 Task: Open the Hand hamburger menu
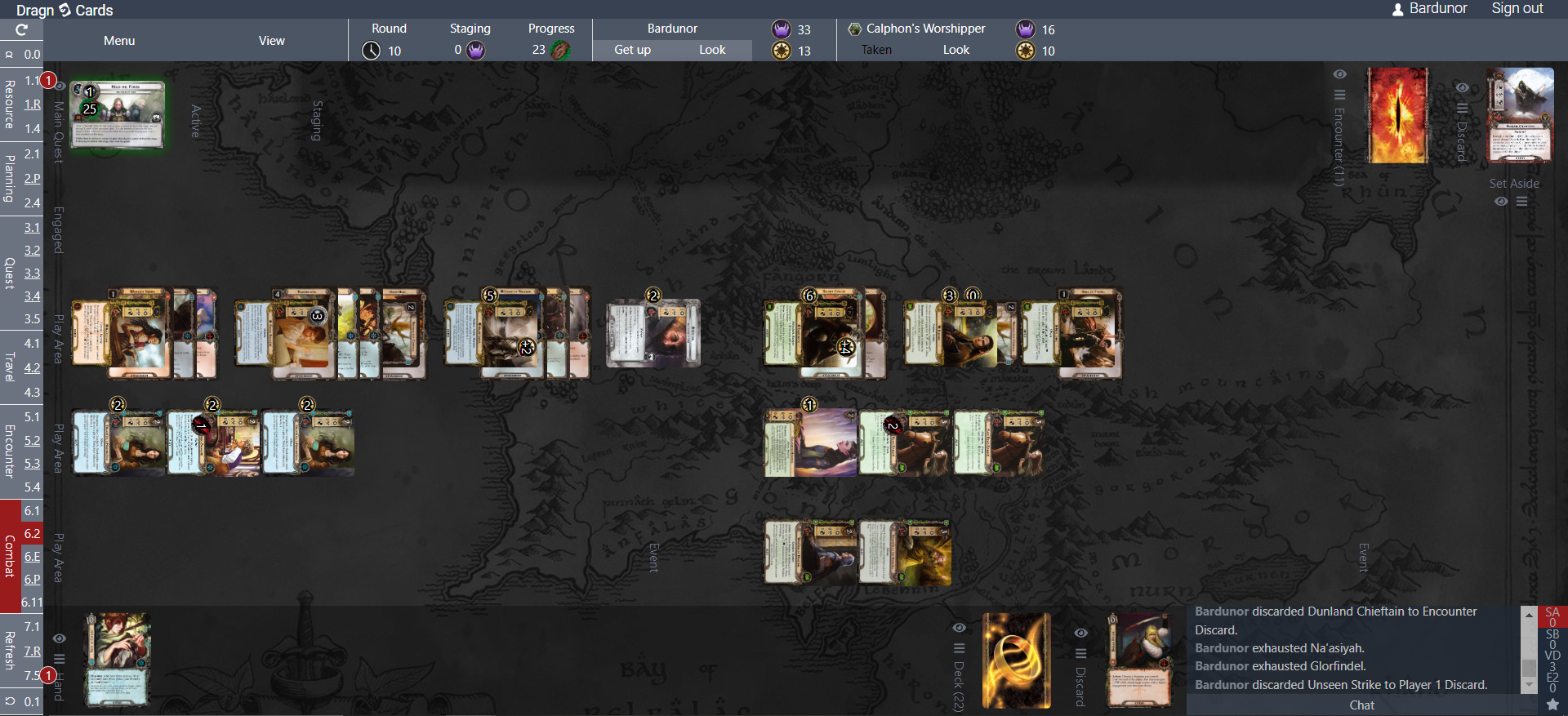tap(59, 658)
